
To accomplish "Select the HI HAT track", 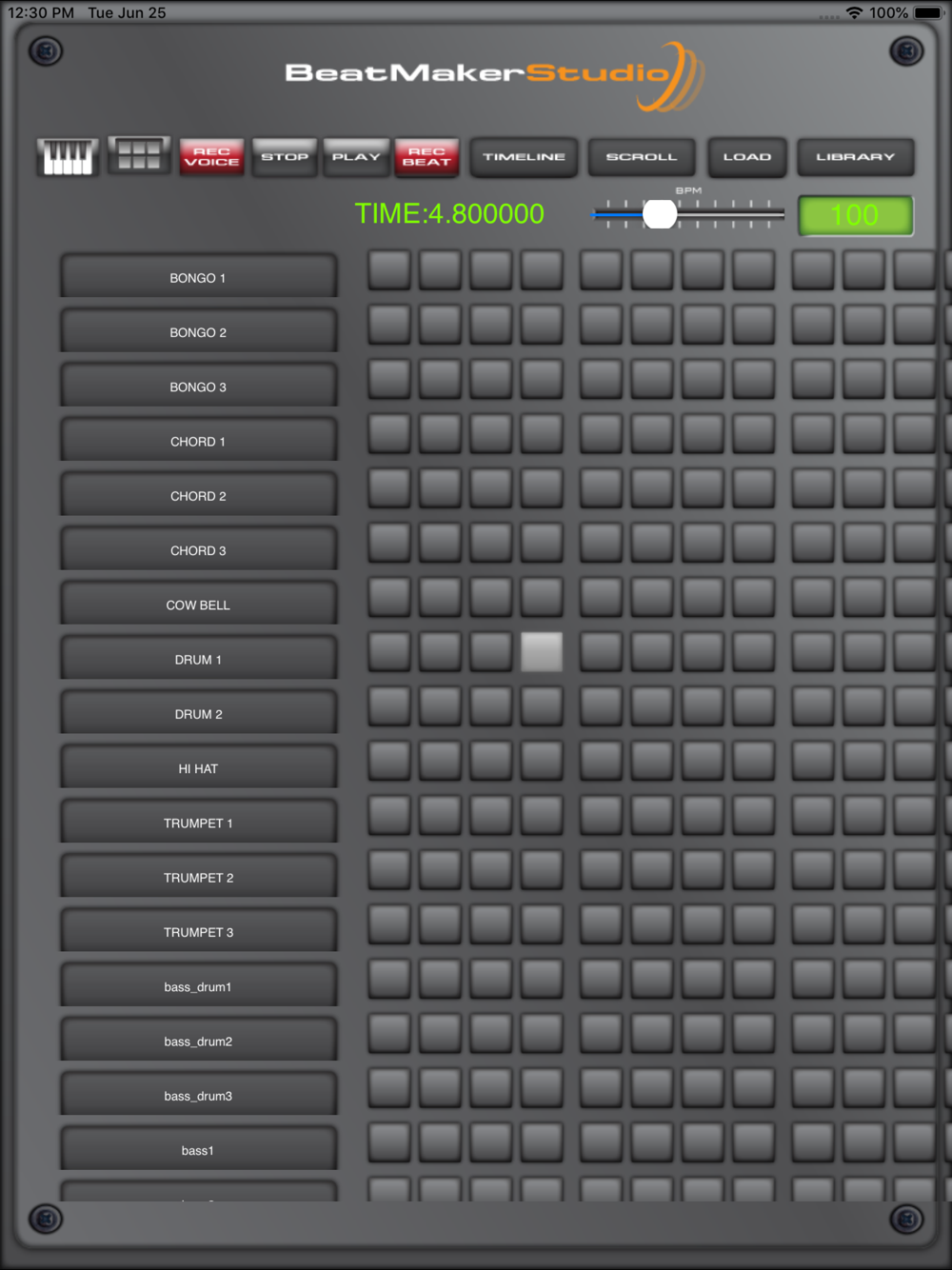I will (x=198, y=767).
